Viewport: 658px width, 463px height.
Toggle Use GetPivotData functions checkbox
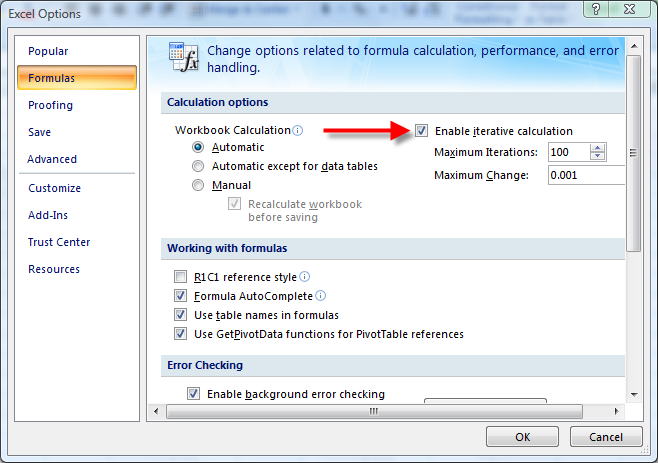180,334
